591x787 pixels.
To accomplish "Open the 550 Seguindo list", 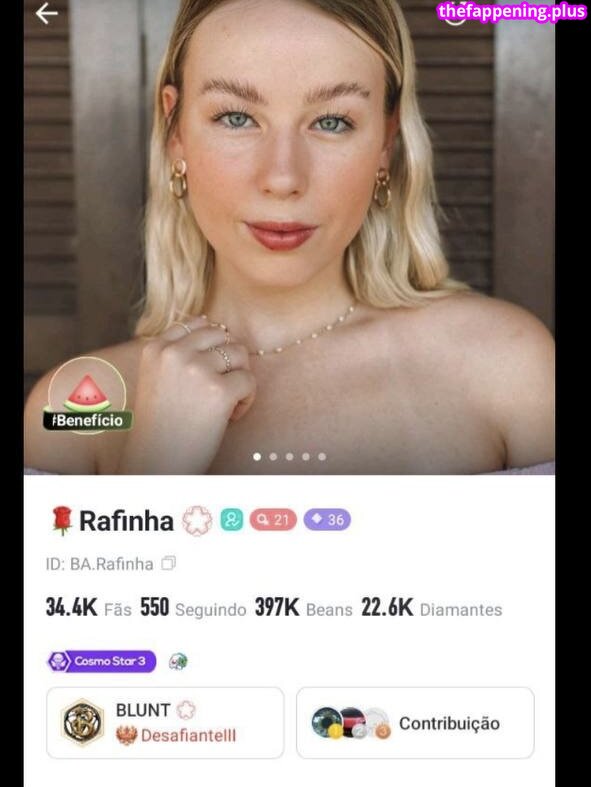I will pyautogui.click(x=193, y=608).
